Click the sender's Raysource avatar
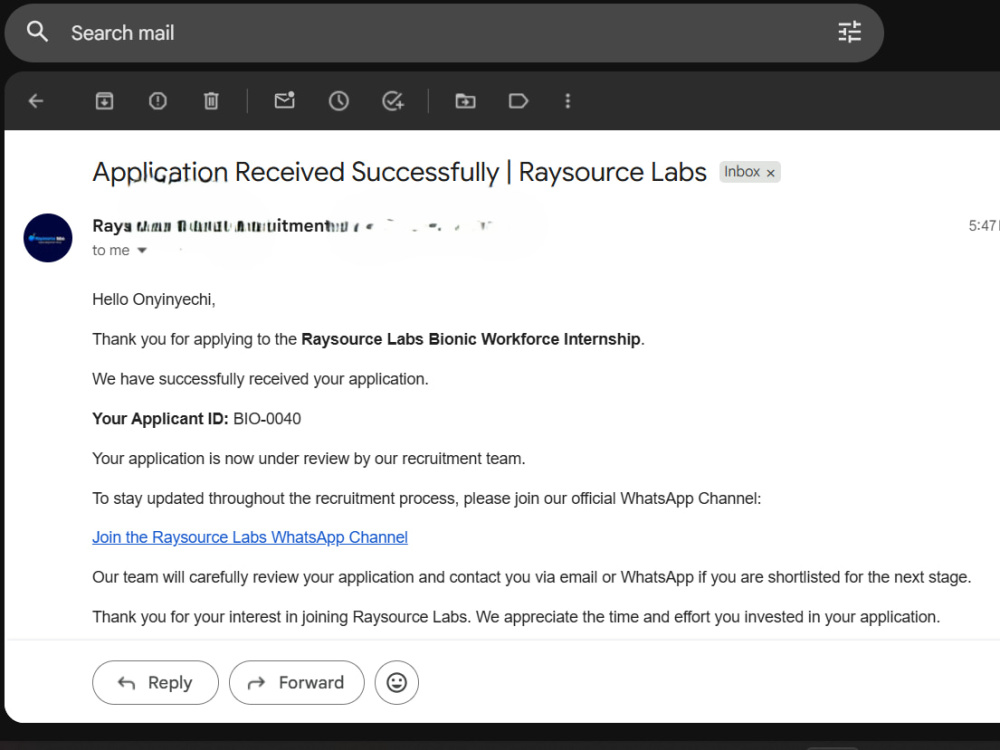Viewport: 1000px width, 750px height. [x=48, y=238]
